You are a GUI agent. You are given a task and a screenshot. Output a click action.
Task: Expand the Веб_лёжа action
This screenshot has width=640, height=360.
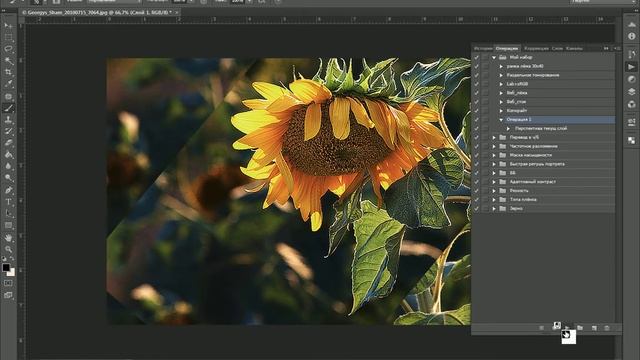(501, 93)
